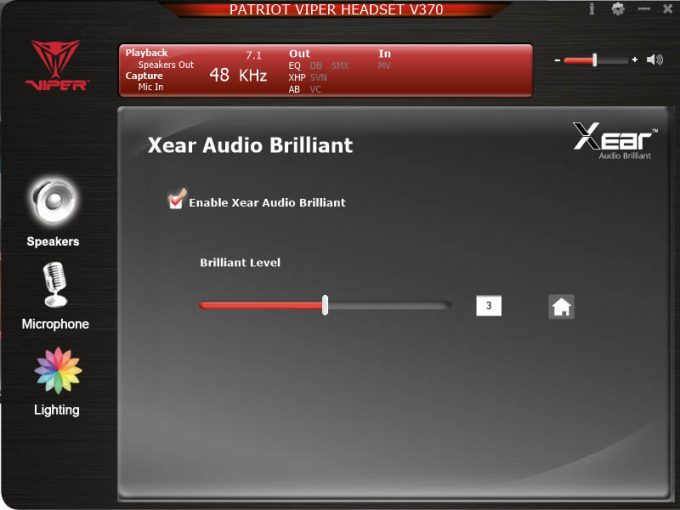Decrease volume with the minus sign
680x510 pixels.
pos(557,60)
